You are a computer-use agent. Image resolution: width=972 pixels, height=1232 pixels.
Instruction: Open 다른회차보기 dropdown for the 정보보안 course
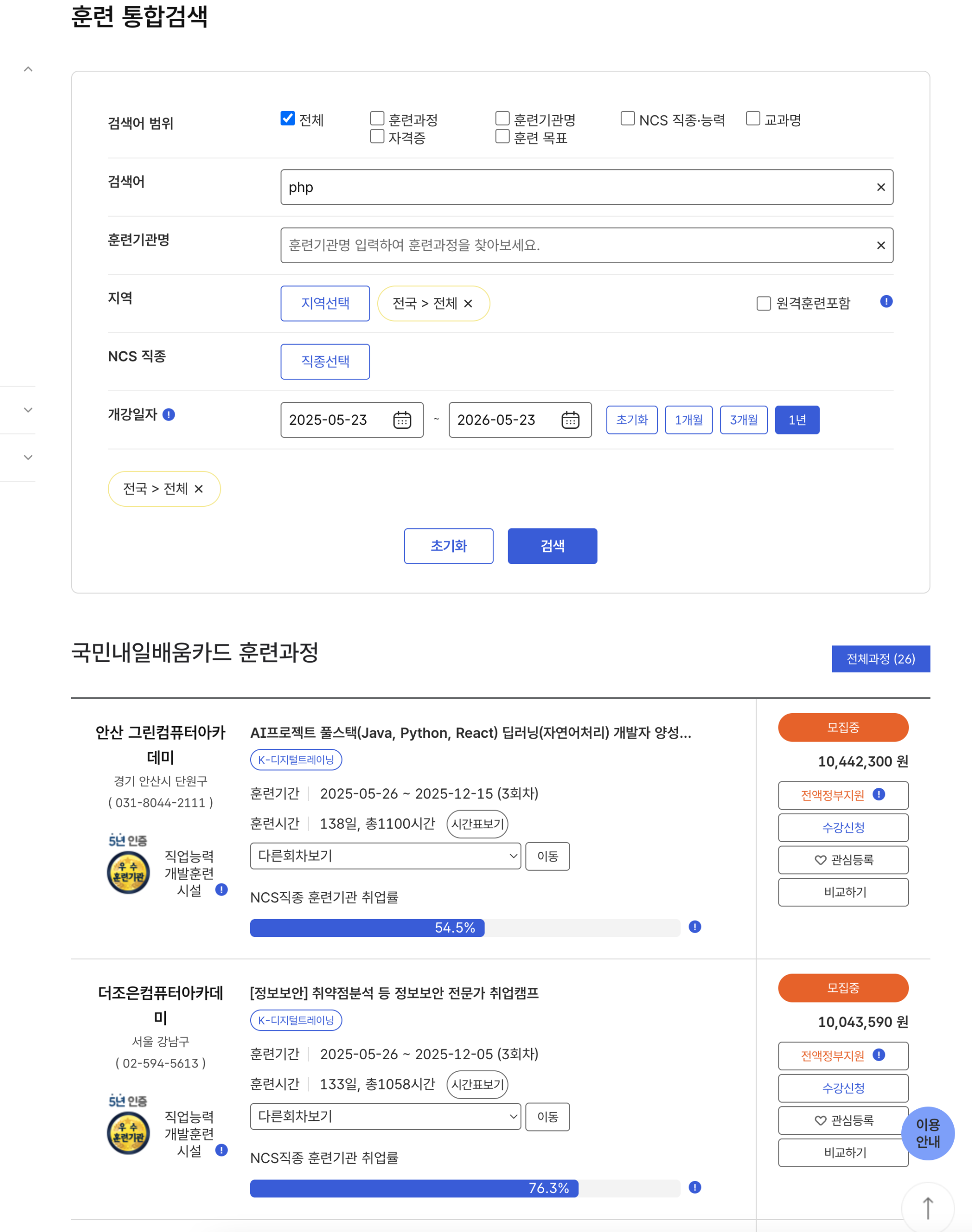coord(384,1116)
